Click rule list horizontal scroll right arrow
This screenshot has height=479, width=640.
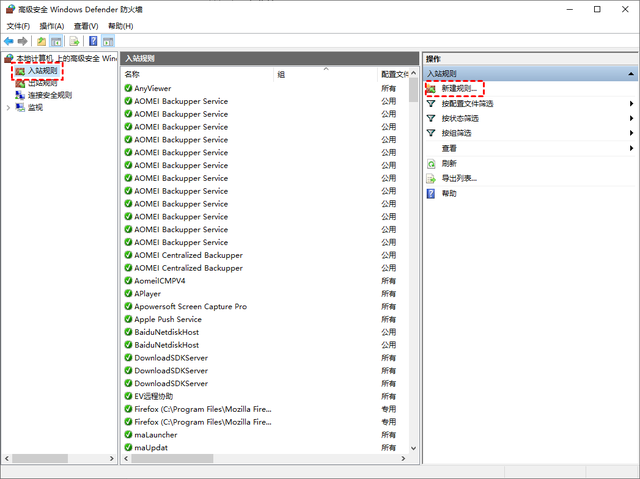(x=403, y=459)
